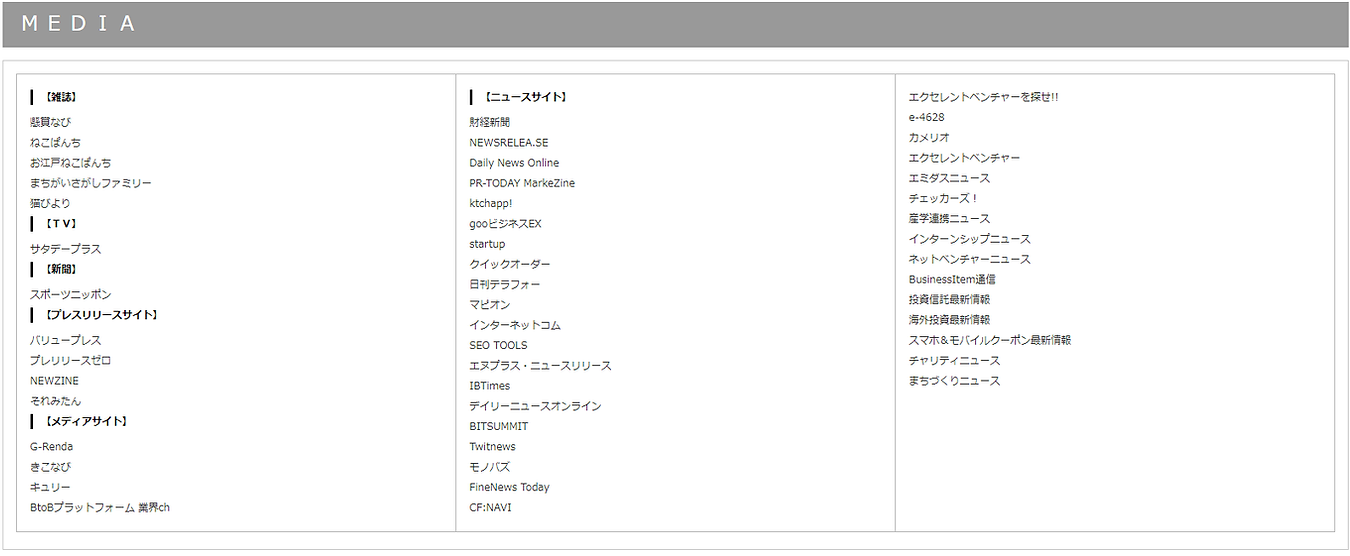Click スマホ&モバイルクーポン最新情報 entry
Screen dimensions: 1350x556
(990, 340)
